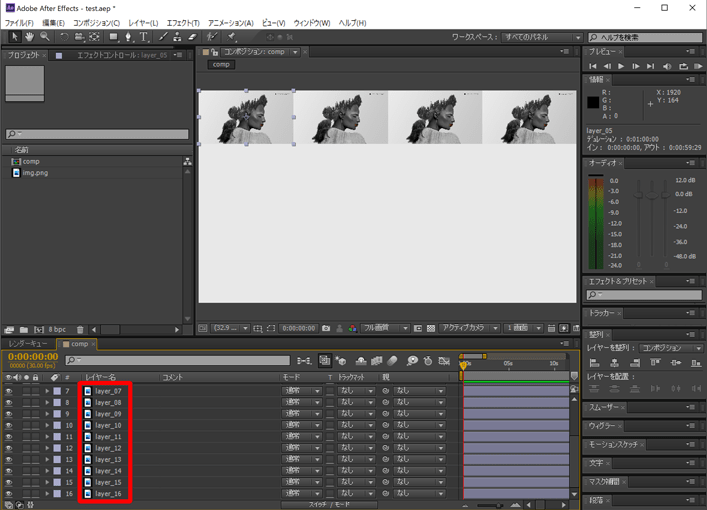Open workspace dropdown showing すべてのパネル
Image resolution: width=707 pixels, height=510 pixels.
pyautogui.click(x=542, y=37)
